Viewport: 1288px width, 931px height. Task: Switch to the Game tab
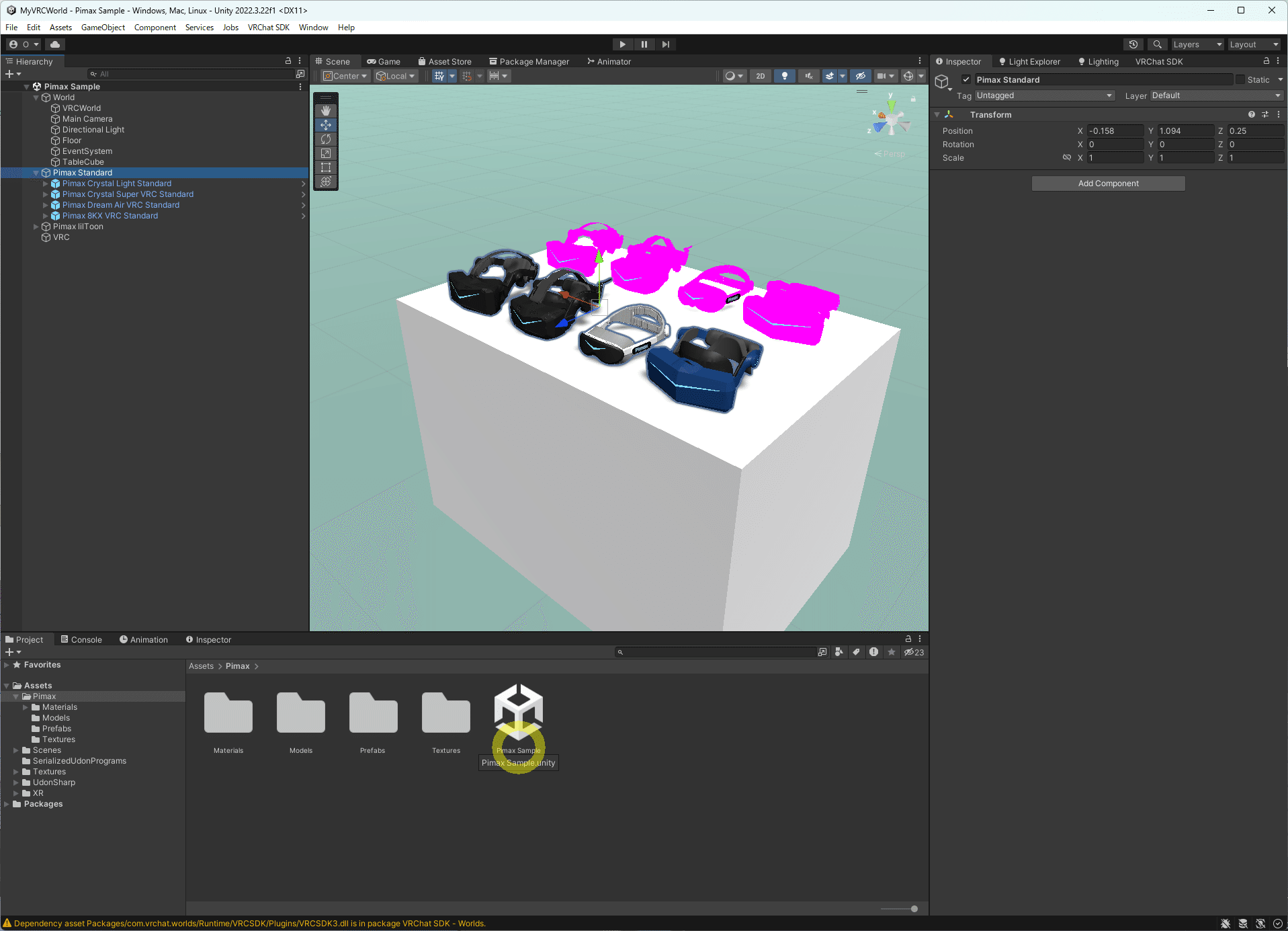[384, 61]
